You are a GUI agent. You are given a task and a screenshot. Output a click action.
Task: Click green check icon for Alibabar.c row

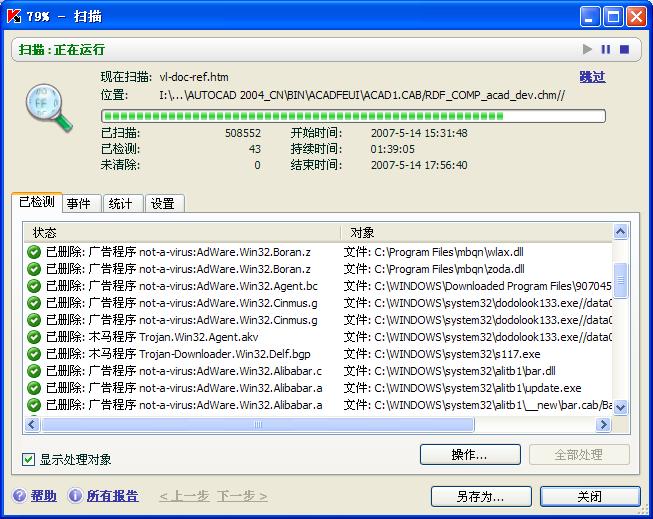pyautogui.click(x=34, y=371)
